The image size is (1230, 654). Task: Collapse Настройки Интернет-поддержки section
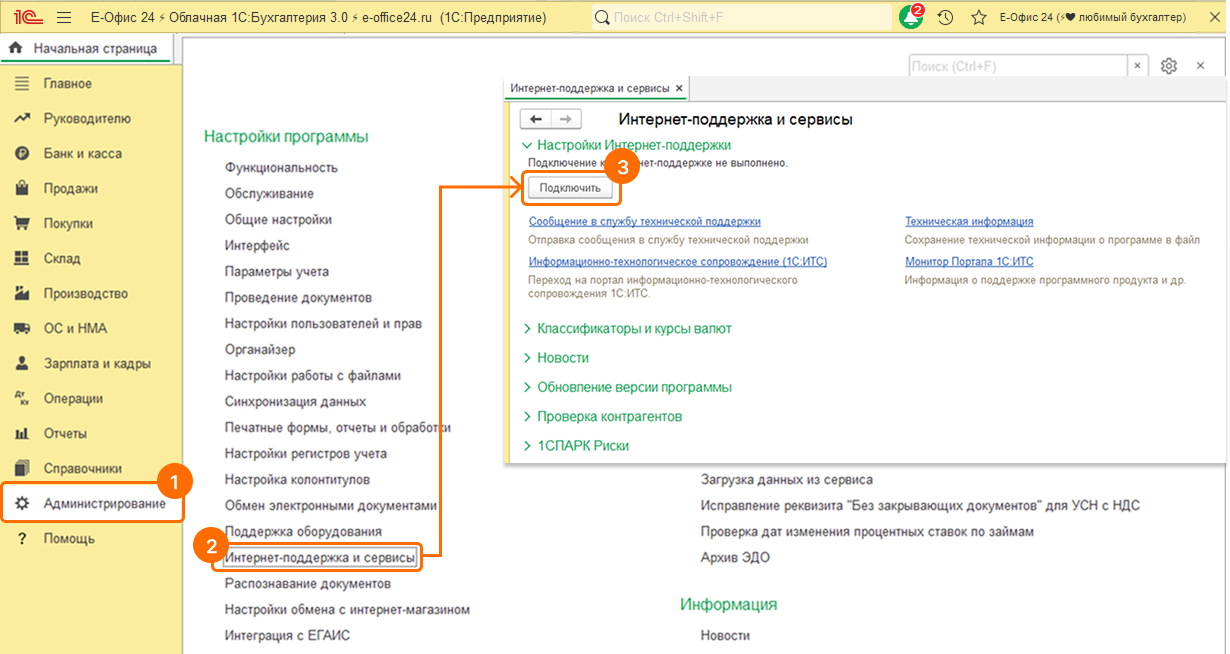[x=528, y=145]
